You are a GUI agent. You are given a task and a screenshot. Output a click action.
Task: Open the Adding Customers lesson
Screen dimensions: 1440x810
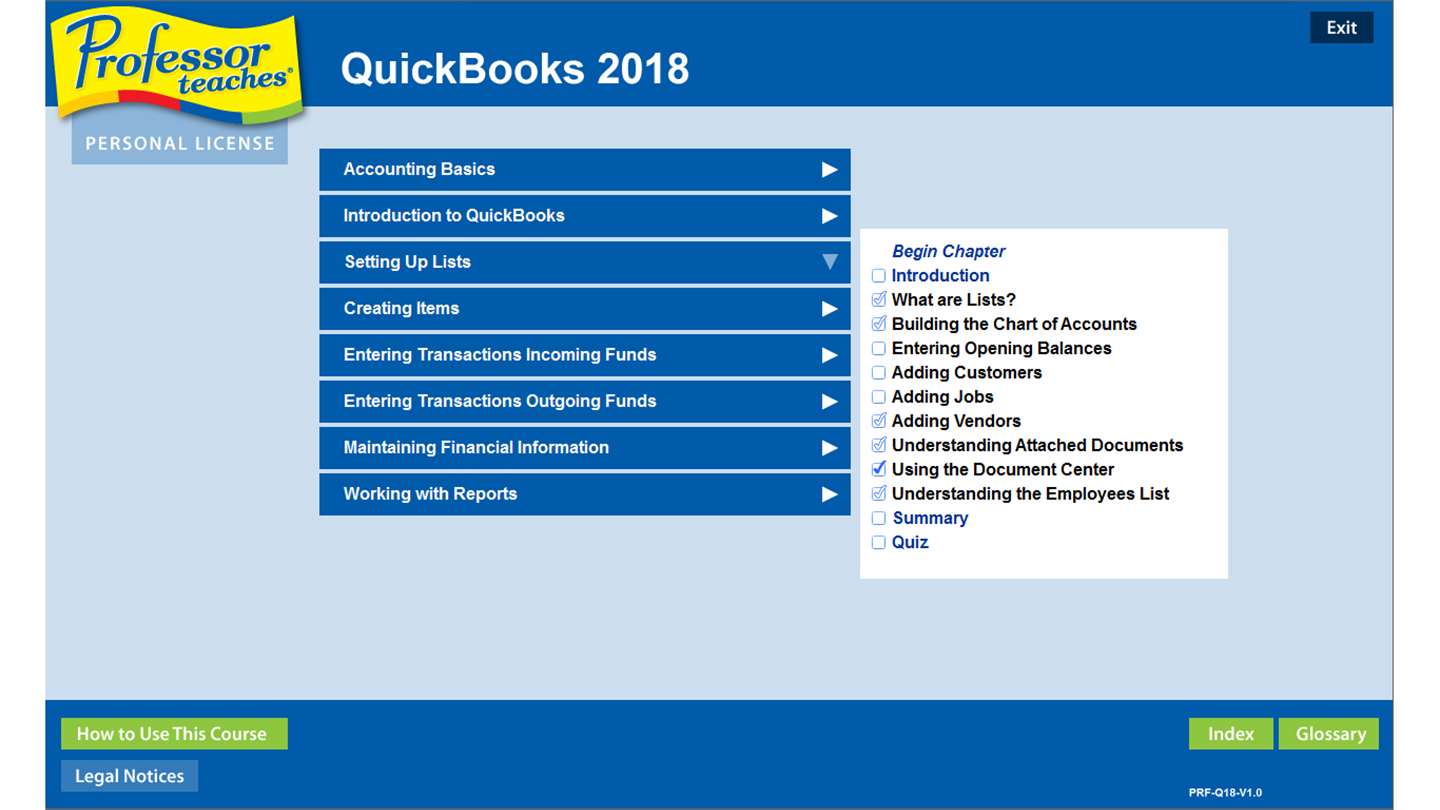pos(967,373)
